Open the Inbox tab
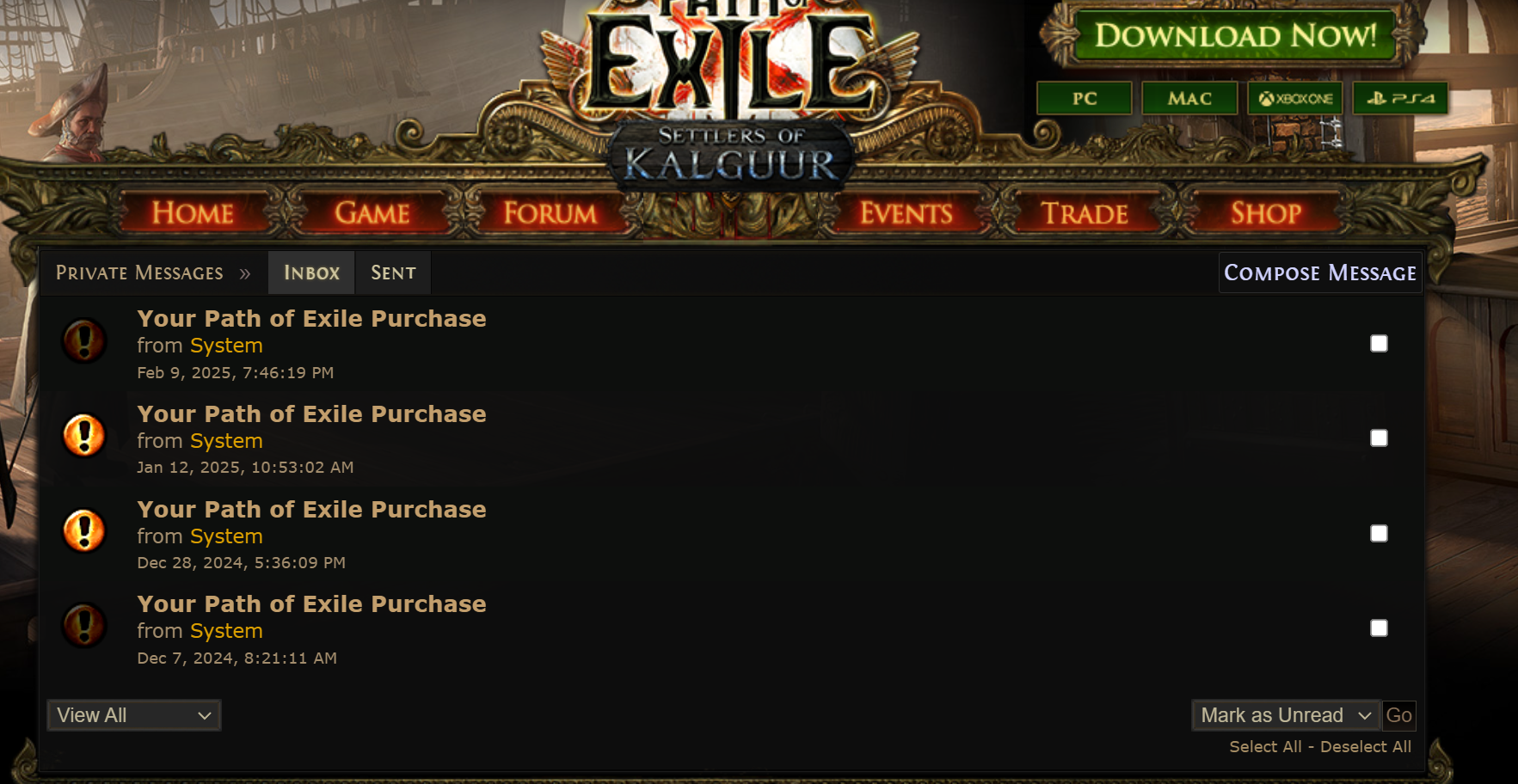Viewport: 1518px width, 784px height. click(311, 273)
